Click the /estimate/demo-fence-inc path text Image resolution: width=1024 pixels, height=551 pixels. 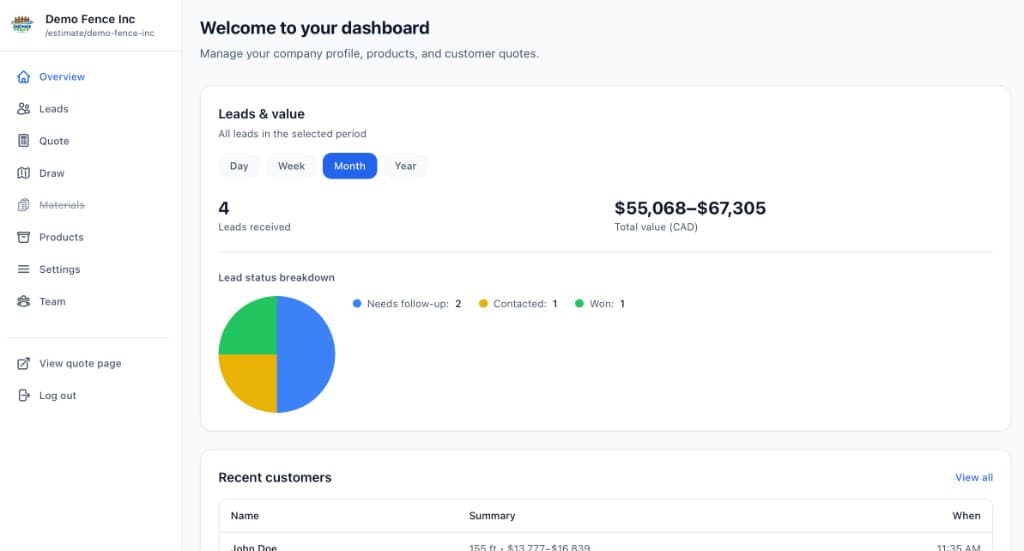[x=100, y=33]
